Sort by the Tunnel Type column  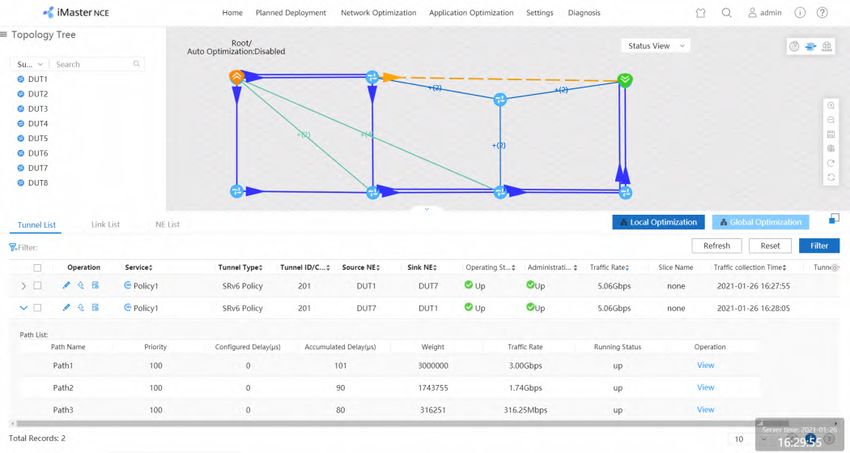240,268
